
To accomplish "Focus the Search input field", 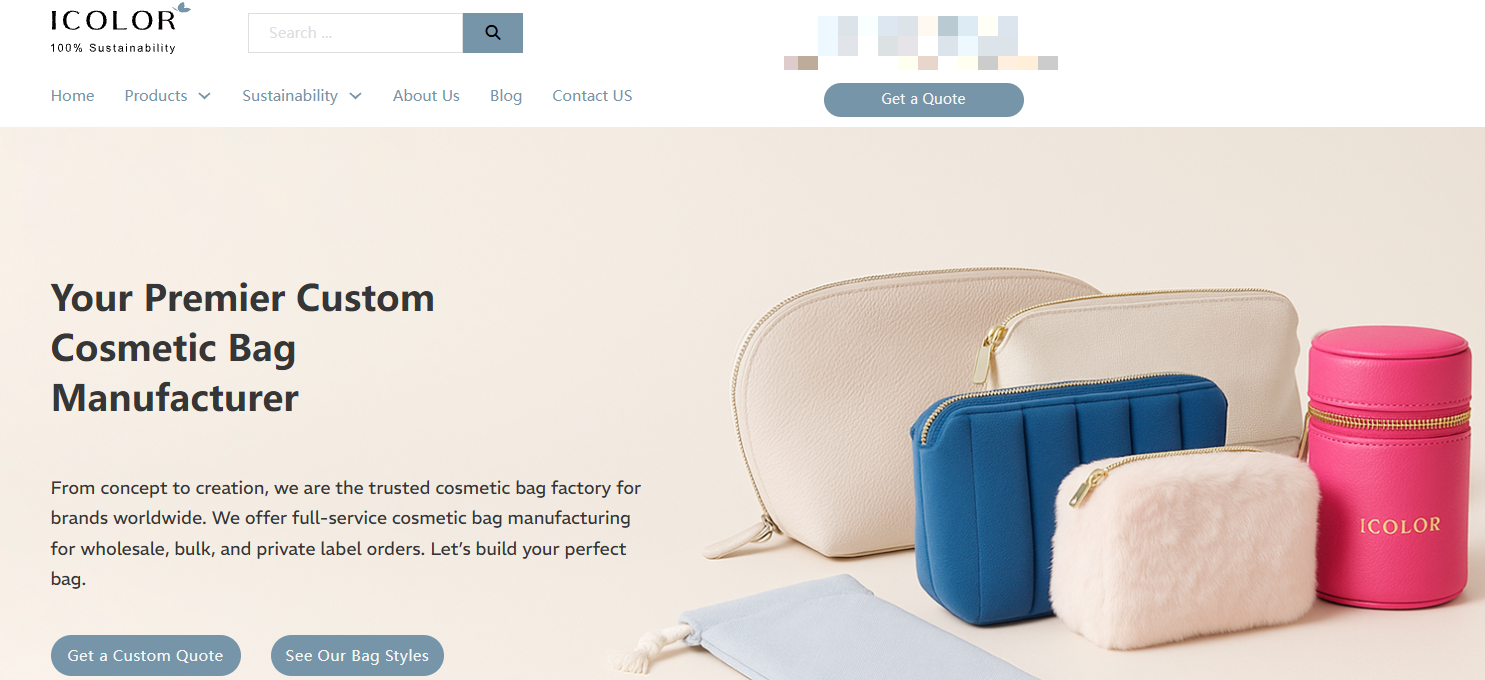I will (x=355, y=33).
